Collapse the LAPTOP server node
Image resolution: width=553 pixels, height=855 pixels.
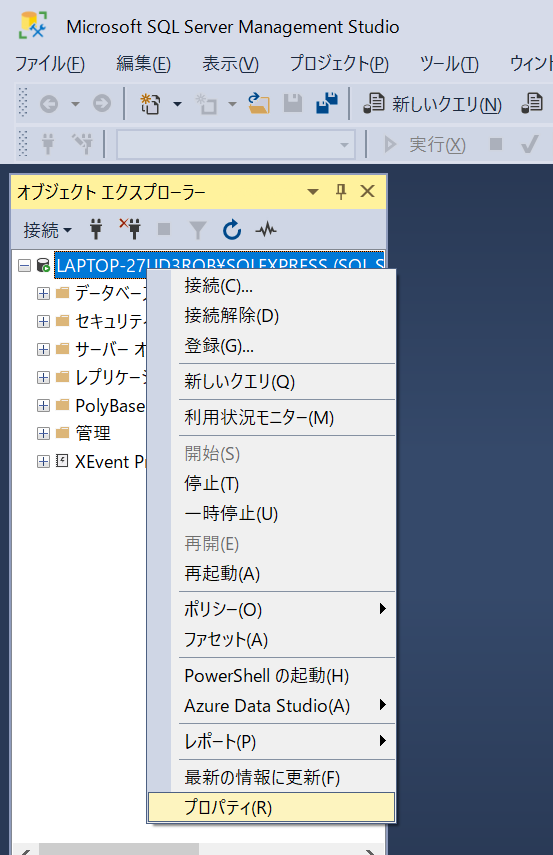pyautogui.click(x=24, y=266)
